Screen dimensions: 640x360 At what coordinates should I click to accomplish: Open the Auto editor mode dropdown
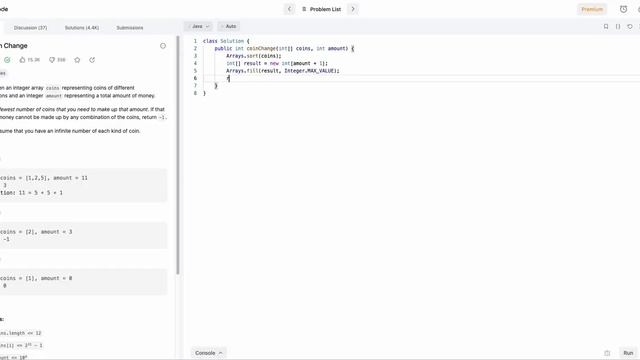point(229,26)
